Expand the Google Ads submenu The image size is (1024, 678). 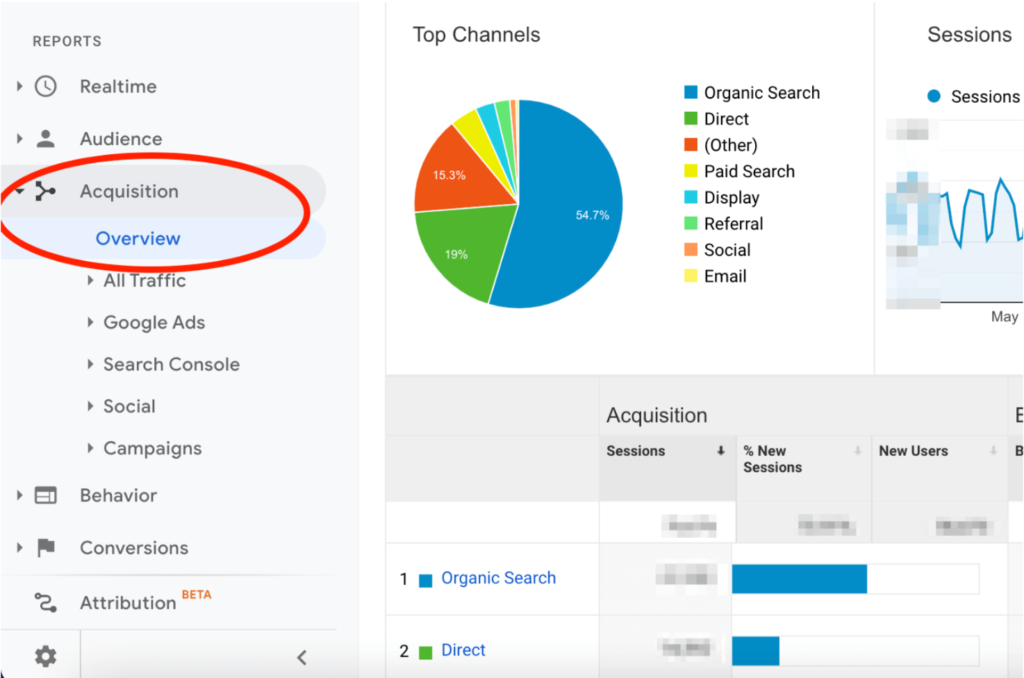(x=91, y=323)
